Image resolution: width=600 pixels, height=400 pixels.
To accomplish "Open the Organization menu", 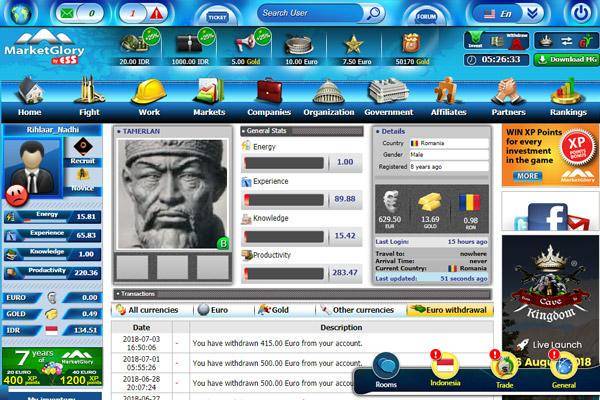I will tap(329, 97).
